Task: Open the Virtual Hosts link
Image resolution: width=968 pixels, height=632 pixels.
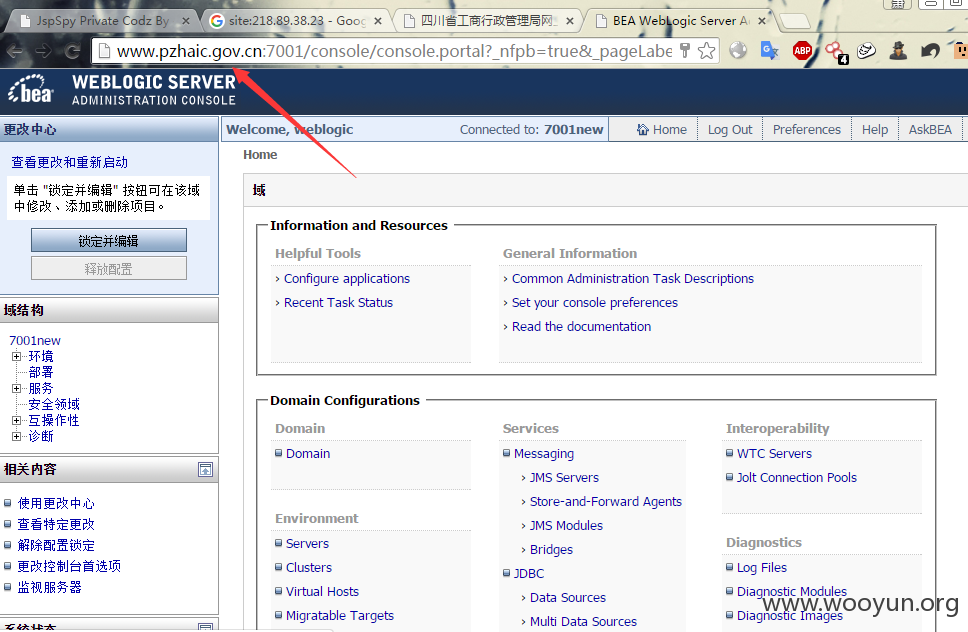Action: pyautogui.click(x=322, y=592)
